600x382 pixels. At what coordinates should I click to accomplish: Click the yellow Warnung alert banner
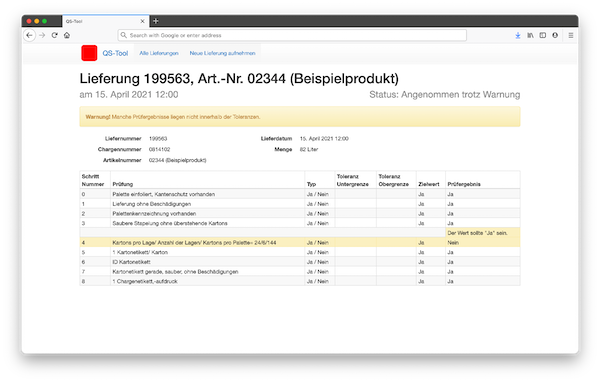tap(300, 117)
